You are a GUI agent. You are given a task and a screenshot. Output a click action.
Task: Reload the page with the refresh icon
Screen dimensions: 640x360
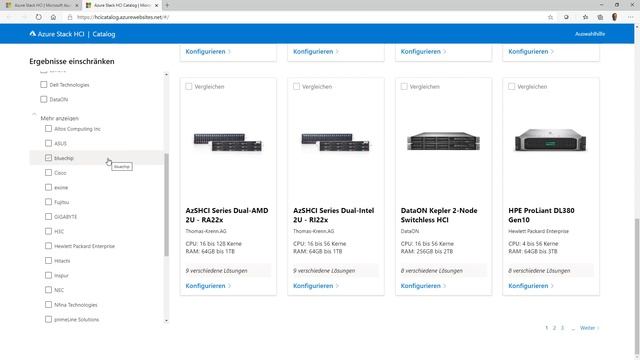(x=38, y=17)
